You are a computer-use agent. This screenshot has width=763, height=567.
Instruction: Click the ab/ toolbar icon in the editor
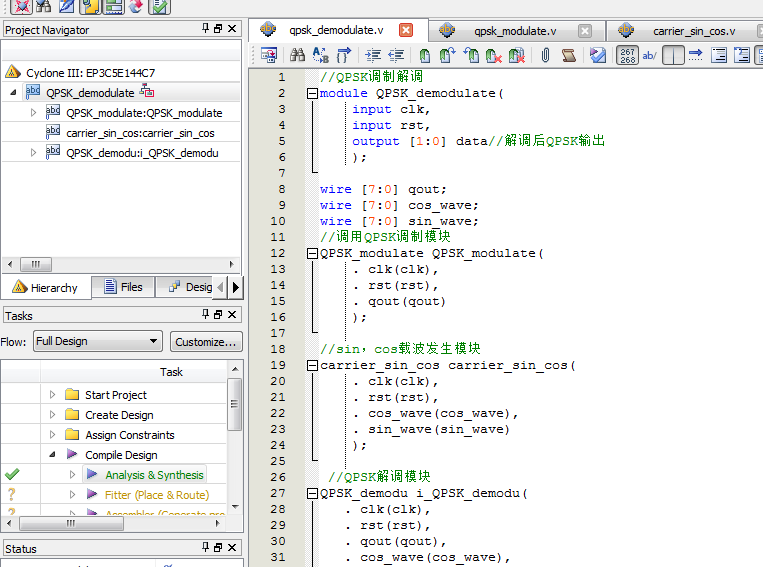pyautogui.click(x=649, y=56)
